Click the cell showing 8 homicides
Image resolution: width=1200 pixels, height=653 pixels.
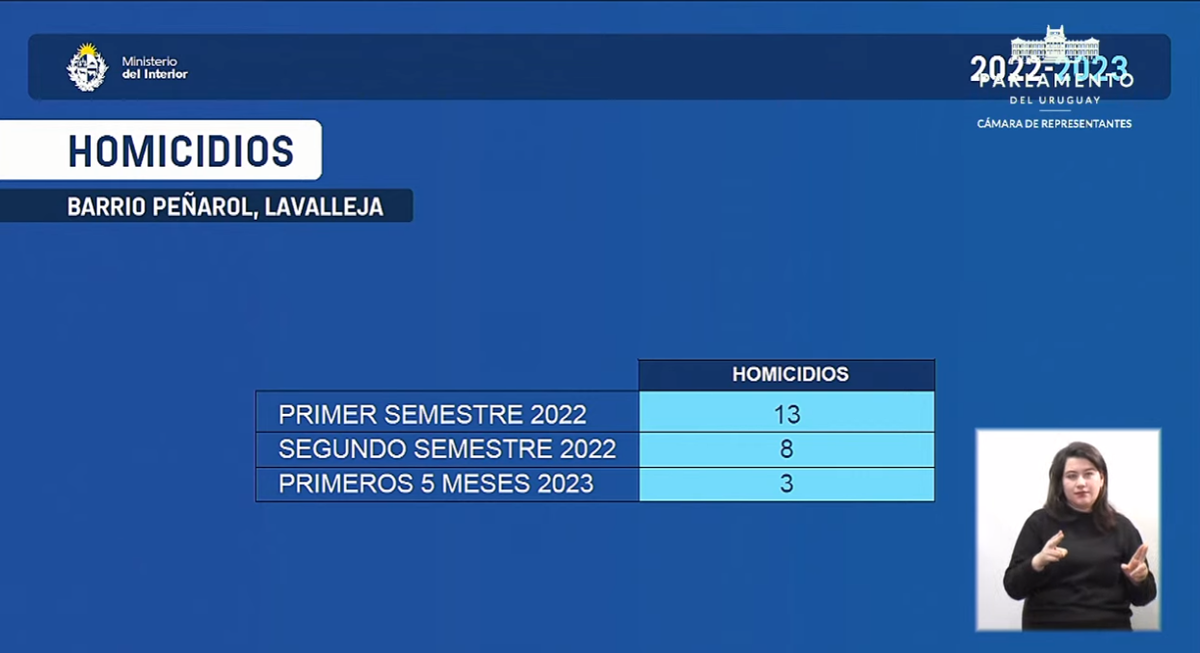[x=786, y=449]
